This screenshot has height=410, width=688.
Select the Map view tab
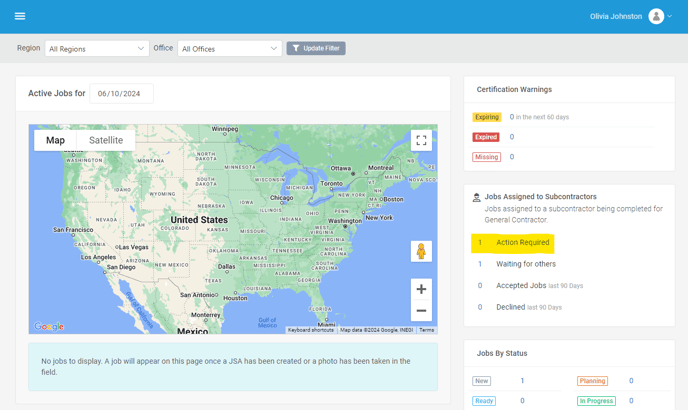pyautogui.click(x=55, y=140)
